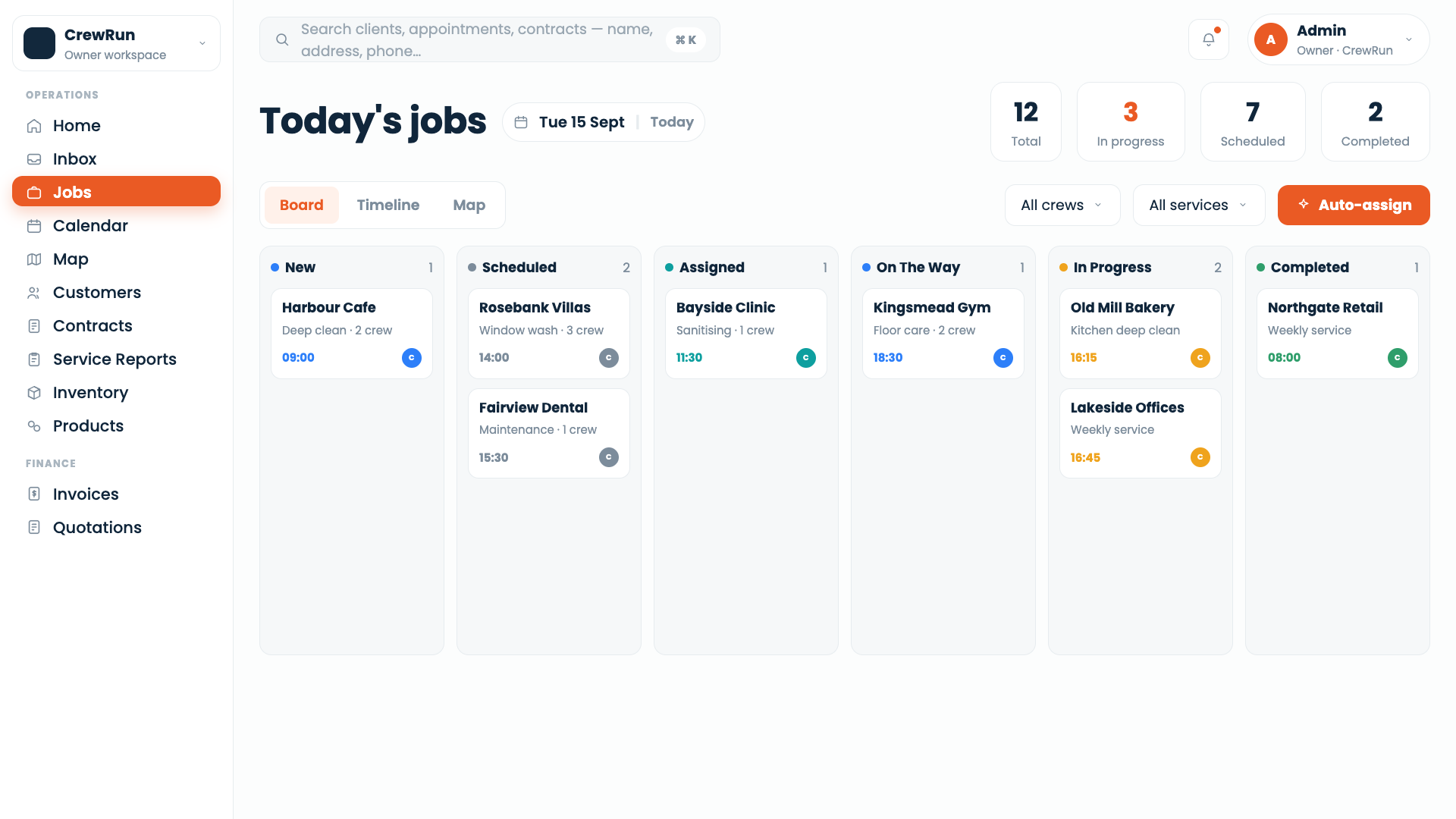Screen dimensions: 1456x819
Task: Click the 16:45 time on Lakeside Offices
Action: click(1085, 458)
